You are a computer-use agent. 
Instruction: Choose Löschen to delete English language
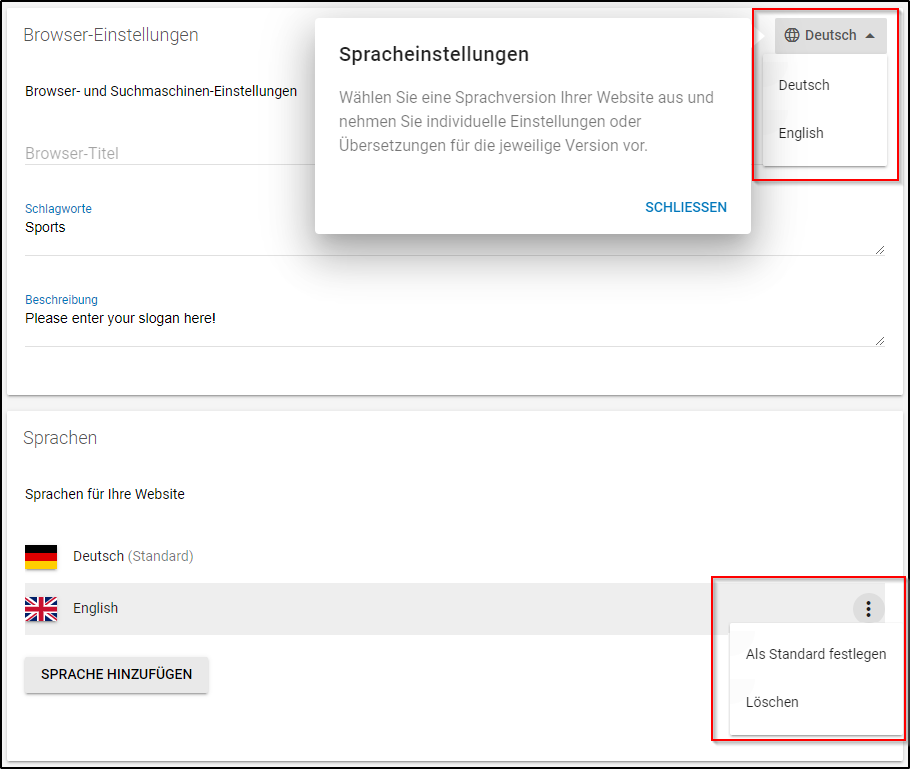click(772, 702)
